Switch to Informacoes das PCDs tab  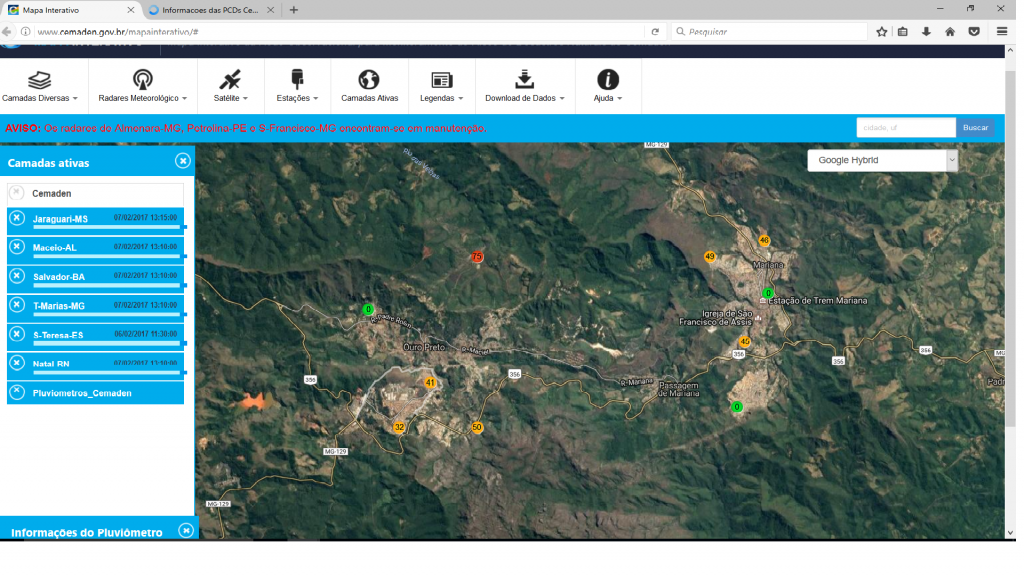click(210, 10)
